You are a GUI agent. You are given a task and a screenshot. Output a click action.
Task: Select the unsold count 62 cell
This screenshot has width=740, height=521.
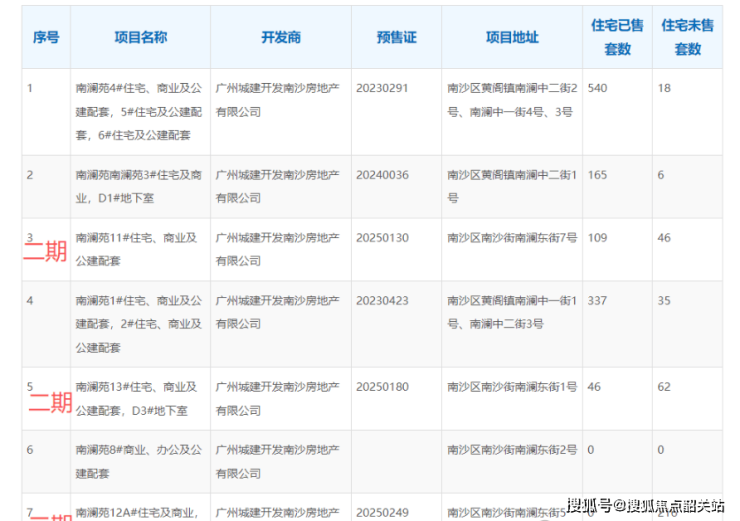665,386
